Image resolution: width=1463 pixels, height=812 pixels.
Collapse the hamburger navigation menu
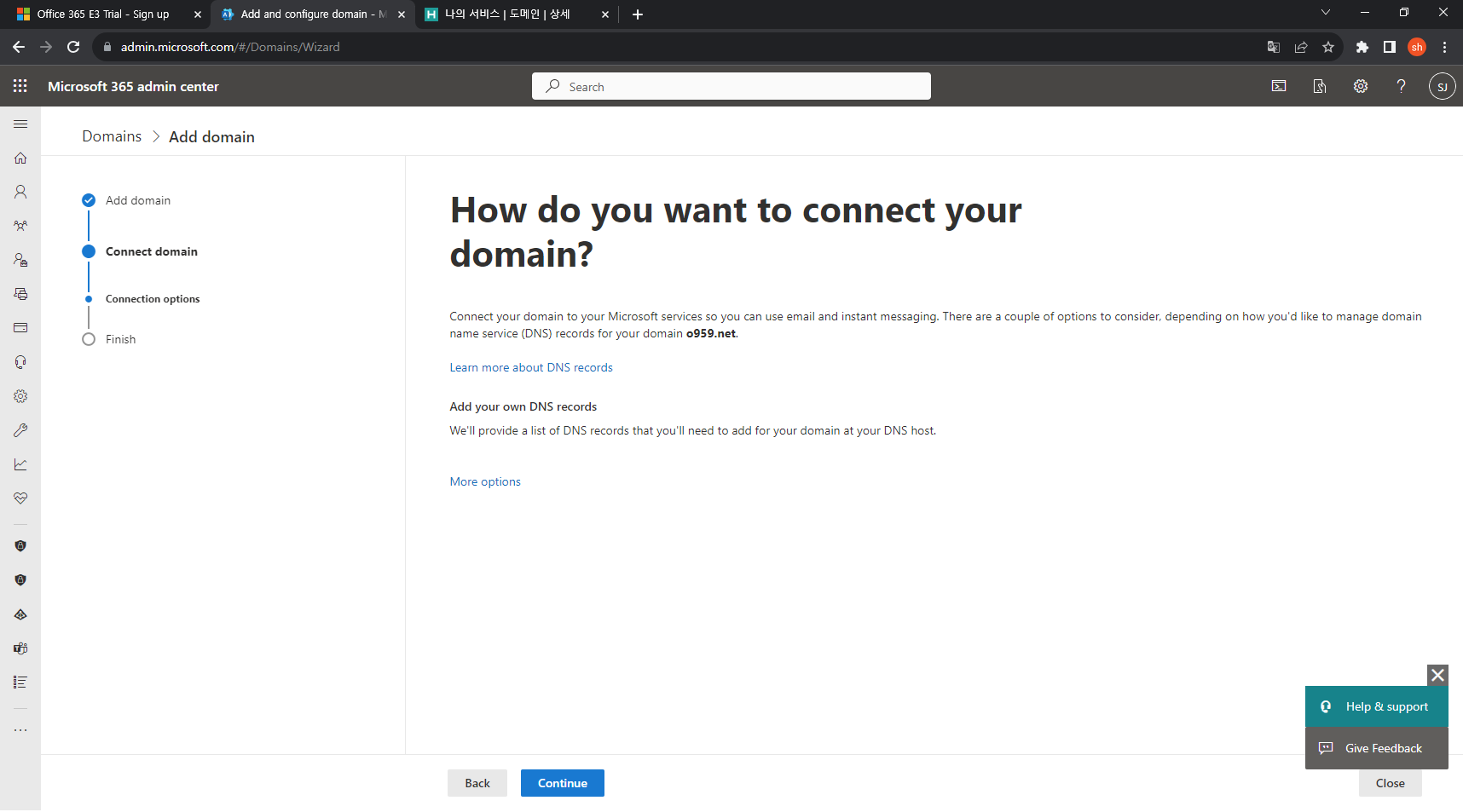pyautogui.click(x=20, y=124)
